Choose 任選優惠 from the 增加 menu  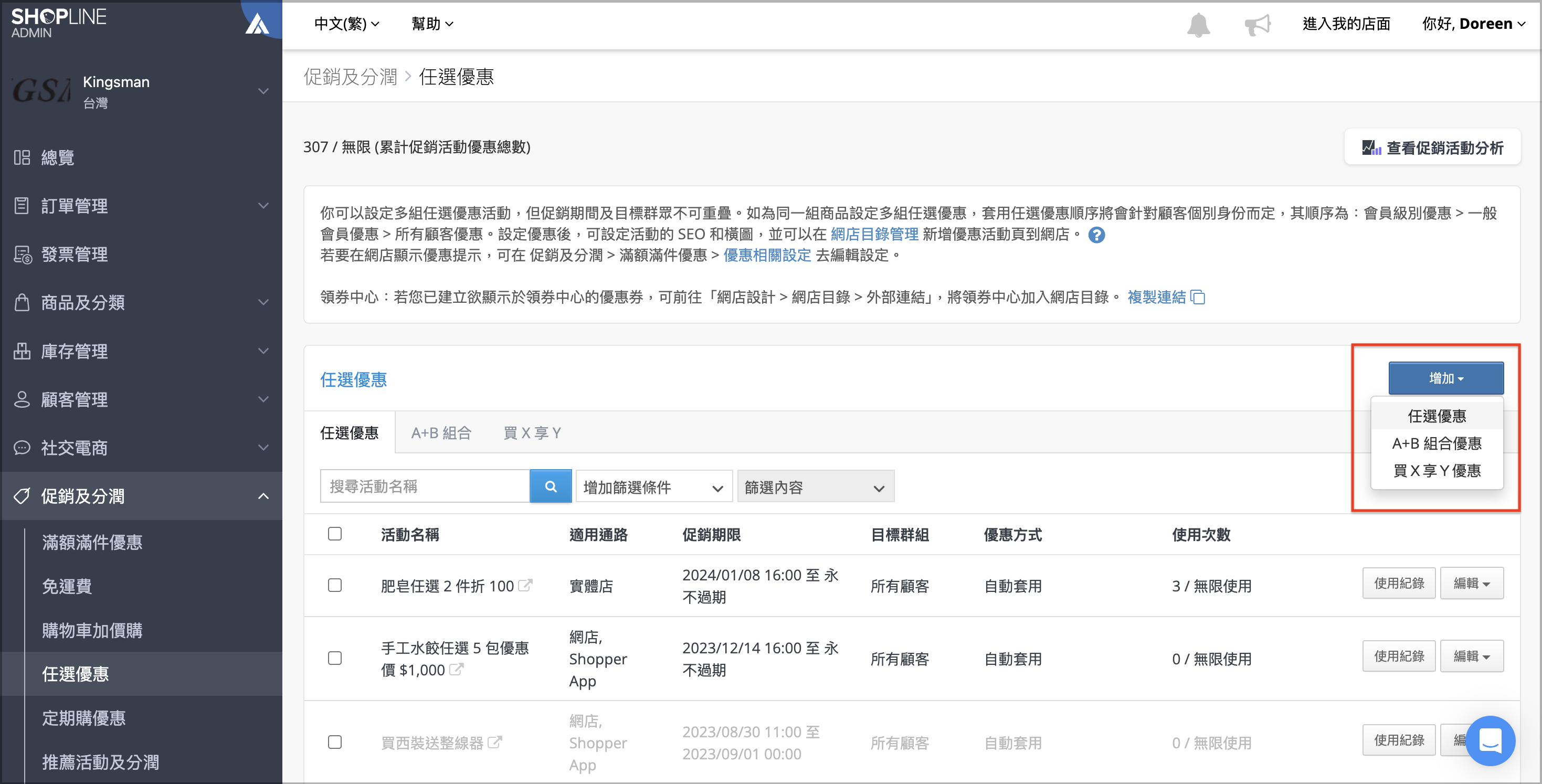[x=1437, y=416]
